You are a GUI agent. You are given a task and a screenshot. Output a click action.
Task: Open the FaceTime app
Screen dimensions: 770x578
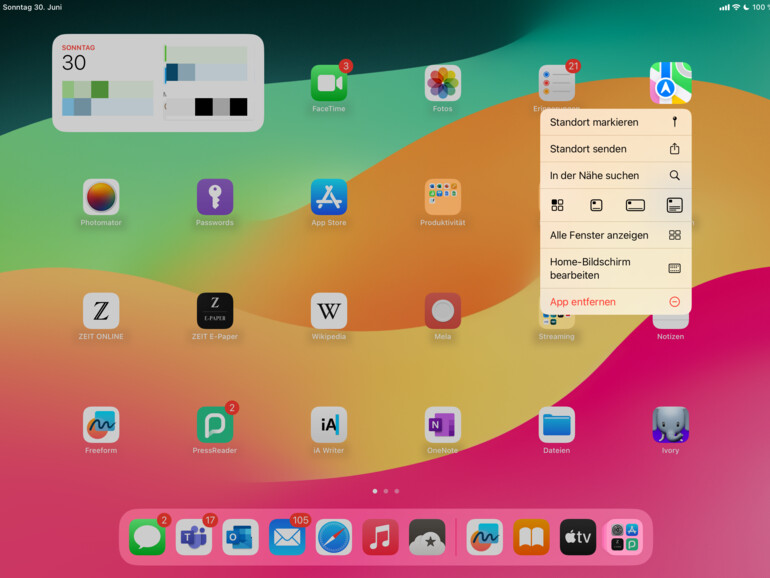point(329,83)
